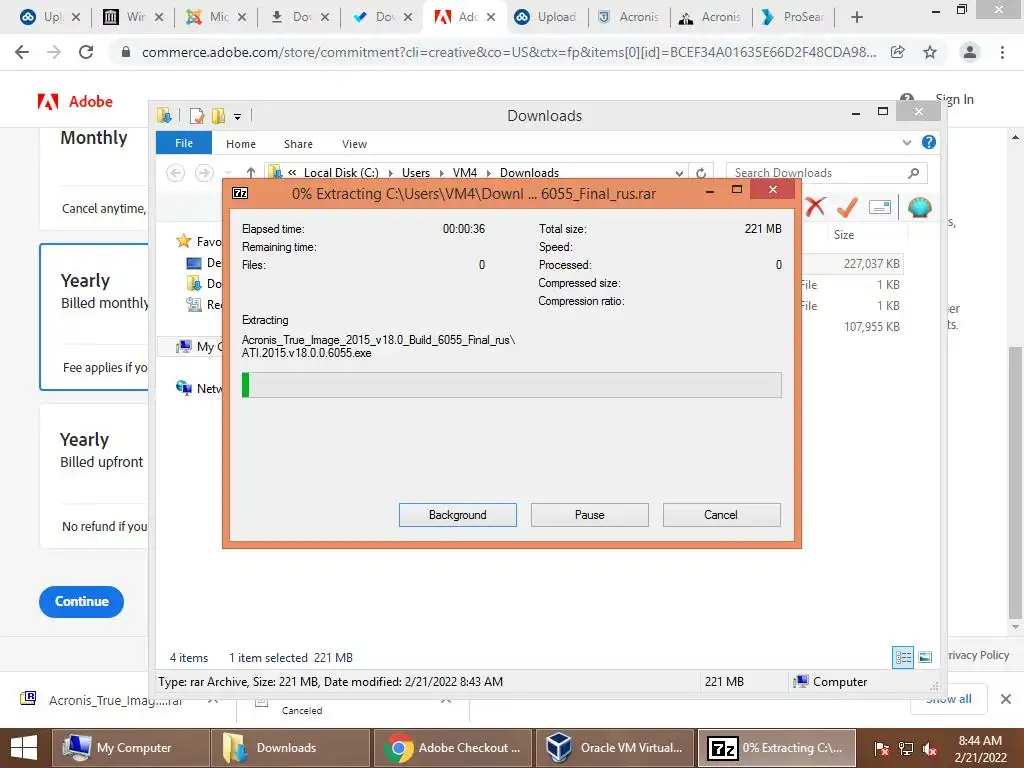
Task: Click Chrome back button
Action: pyautogui.click(x=22, y=52)
